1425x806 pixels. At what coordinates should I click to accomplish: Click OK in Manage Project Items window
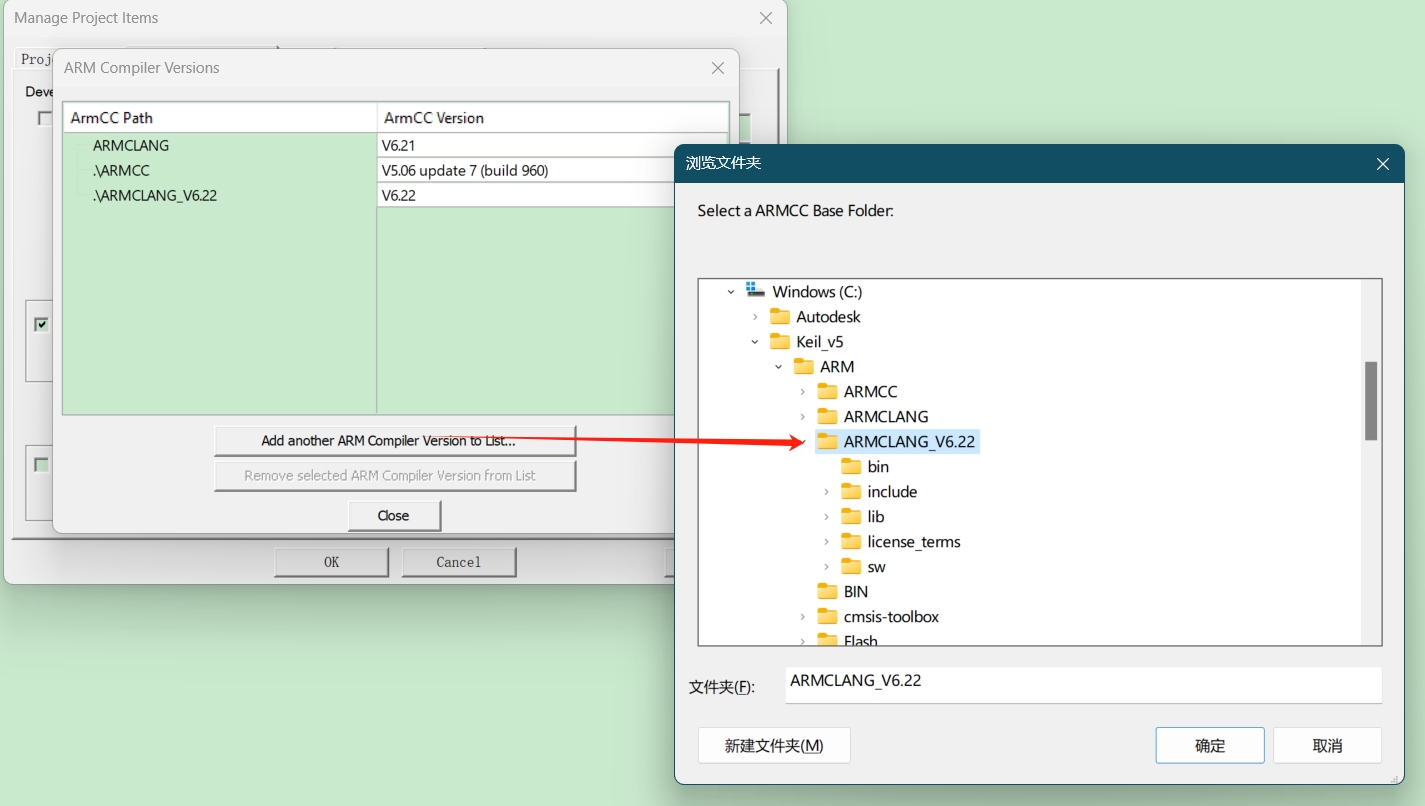click(331, 562)
